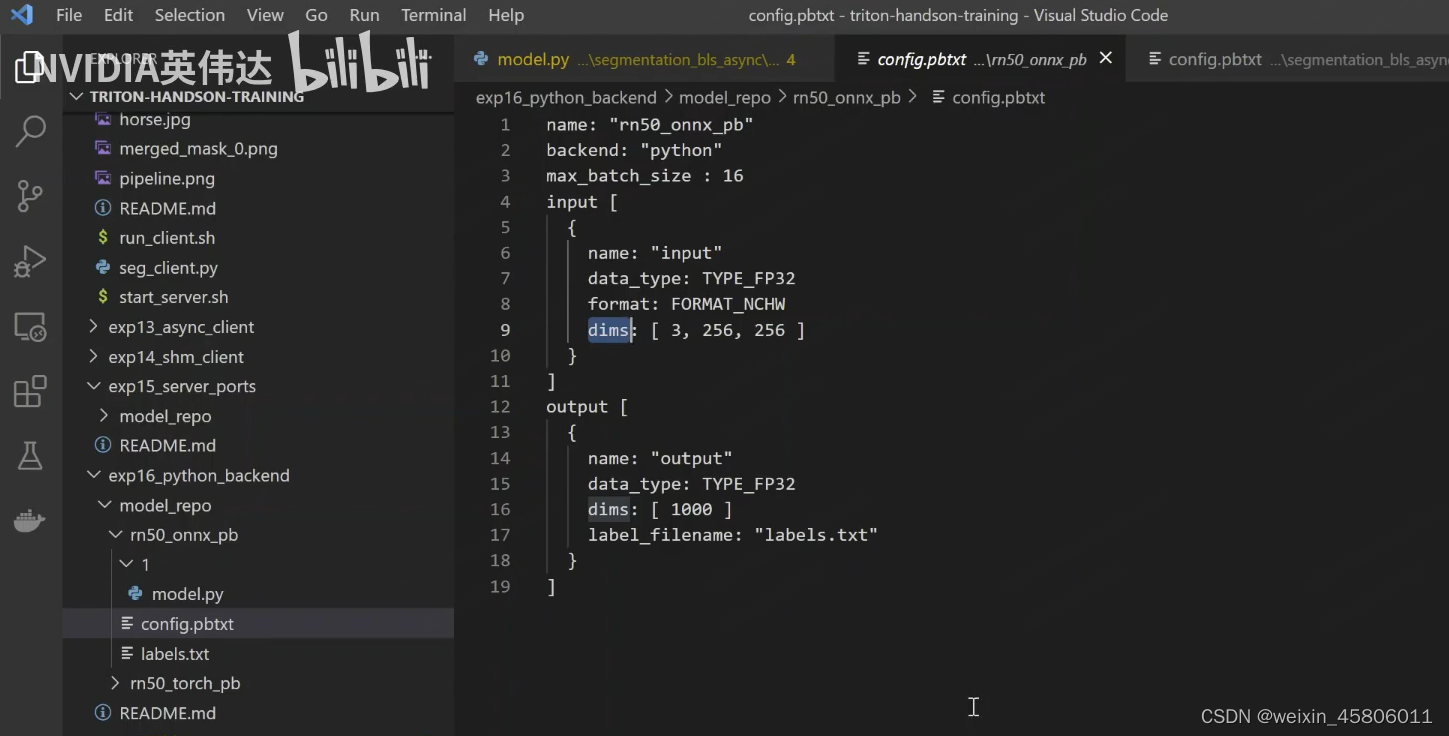Click max_batch_size on line 3
Screen dimensions: 1449x736
[618, 176]
